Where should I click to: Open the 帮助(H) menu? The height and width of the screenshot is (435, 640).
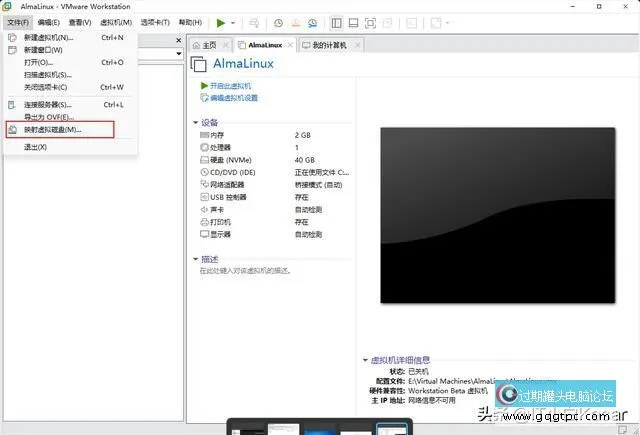click(x=190, y=22)
